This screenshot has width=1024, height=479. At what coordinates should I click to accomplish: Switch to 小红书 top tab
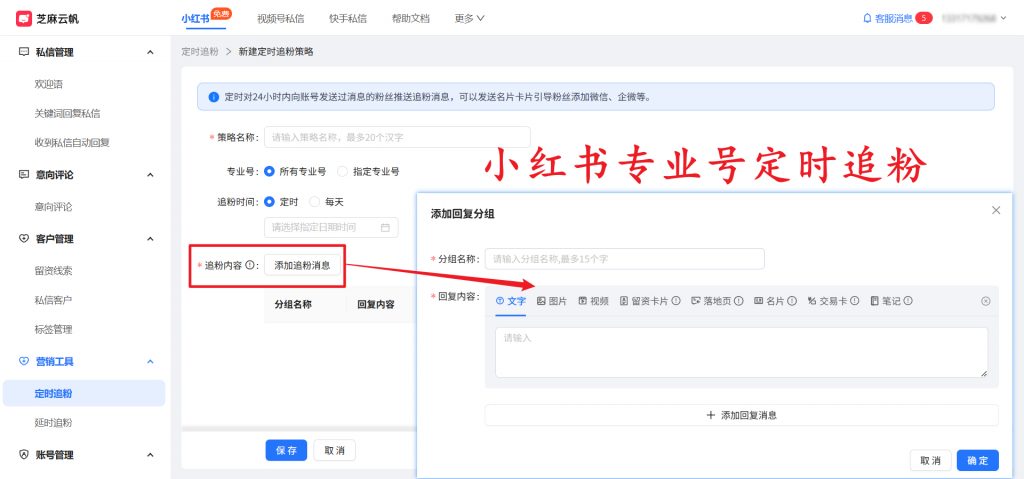pyautogui.click(x=195, y=18)
